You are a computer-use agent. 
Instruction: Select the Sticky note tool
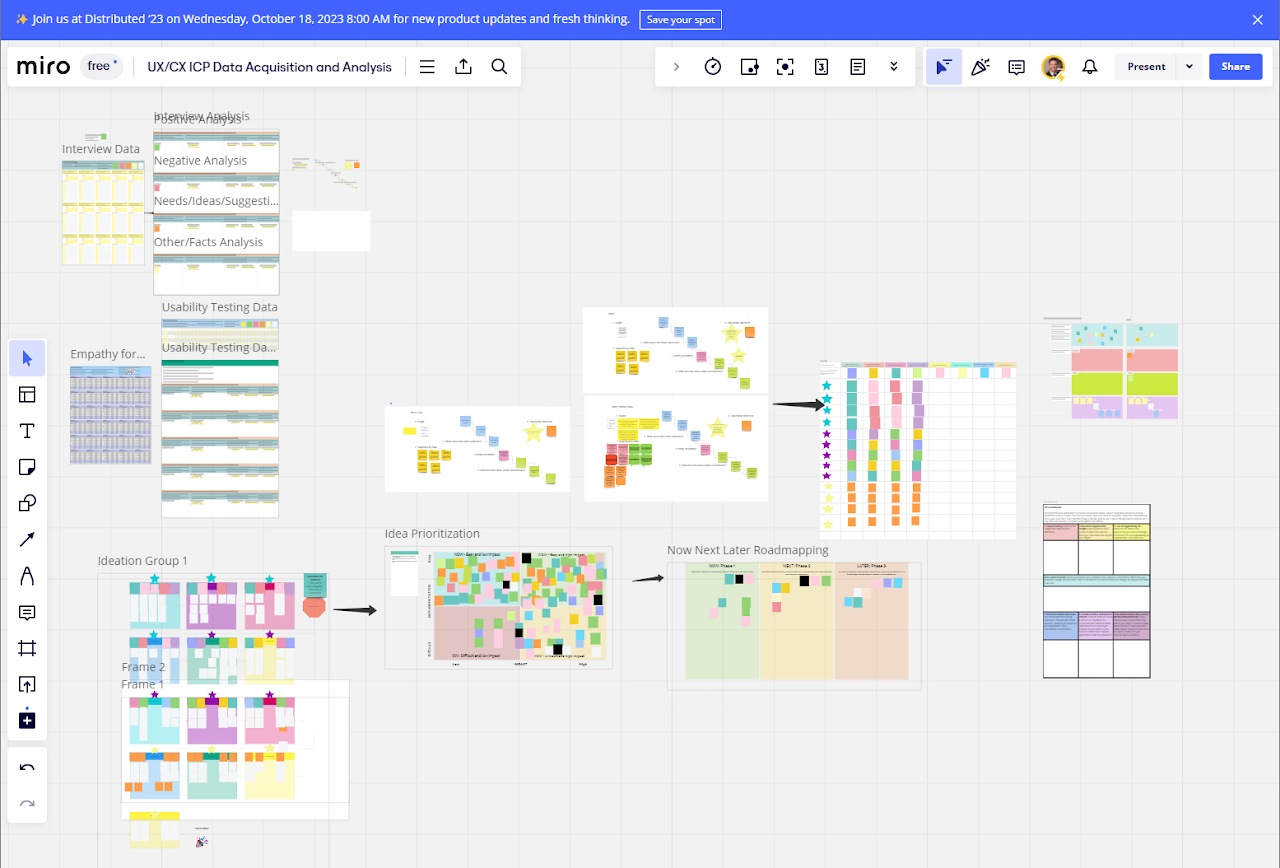coord(27,467)
